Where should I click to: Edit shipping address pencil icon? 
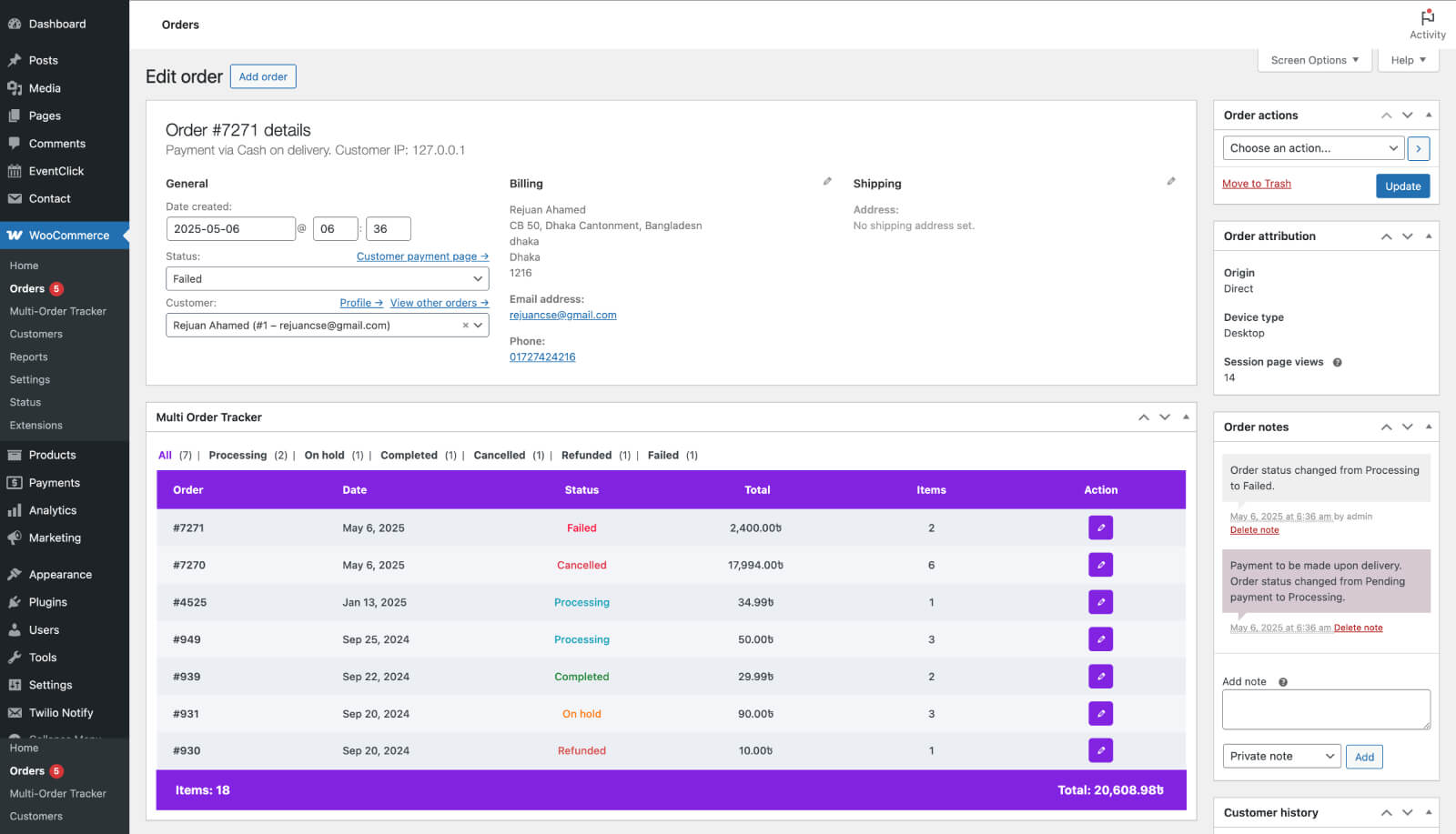pyautogui.click(x=1171, y=182)
